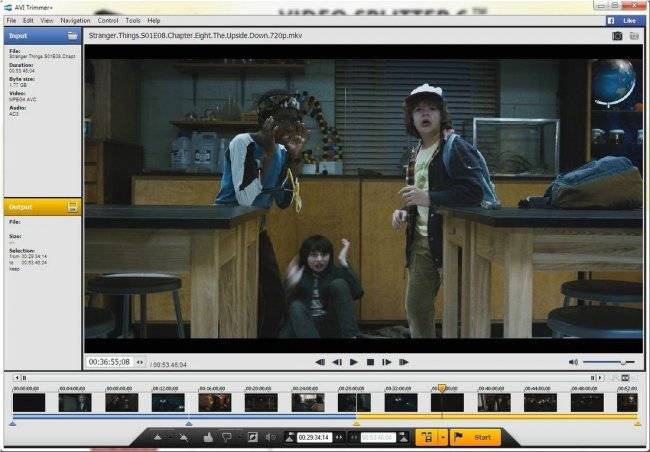Select thumbnail at 00:16:00:00 on timeline
The height and width of the screenshot is (452, 650).
pos(215,403)
